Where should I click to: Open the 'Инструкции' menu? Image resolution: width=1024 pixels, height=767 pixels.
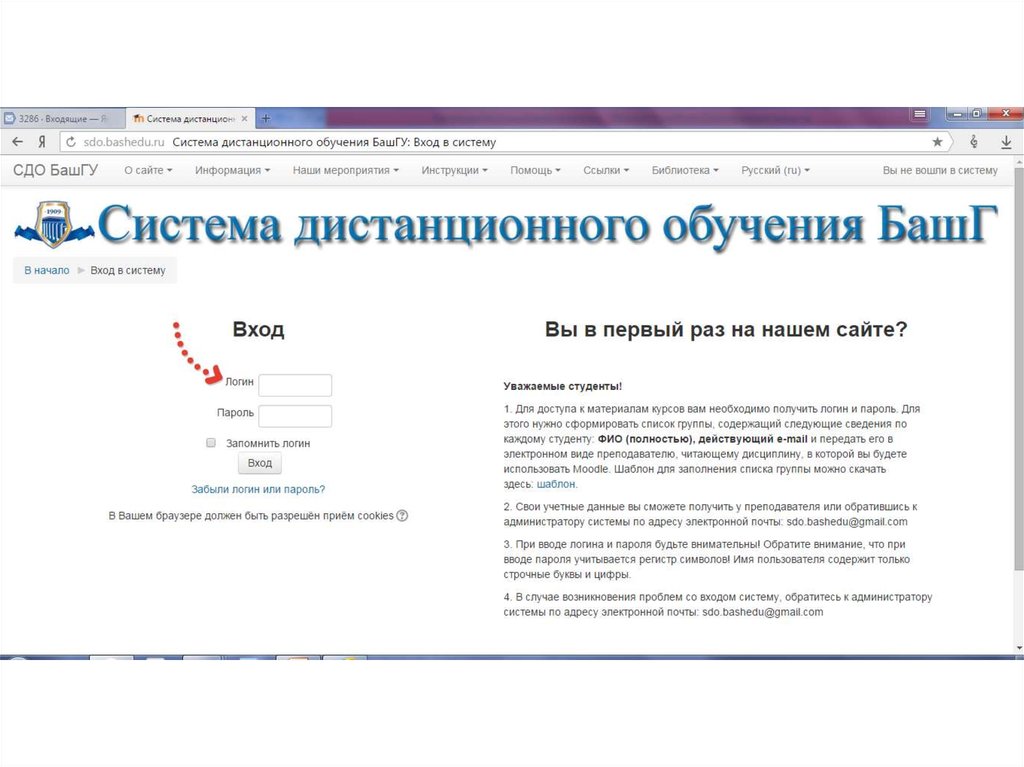coord(454,171)
